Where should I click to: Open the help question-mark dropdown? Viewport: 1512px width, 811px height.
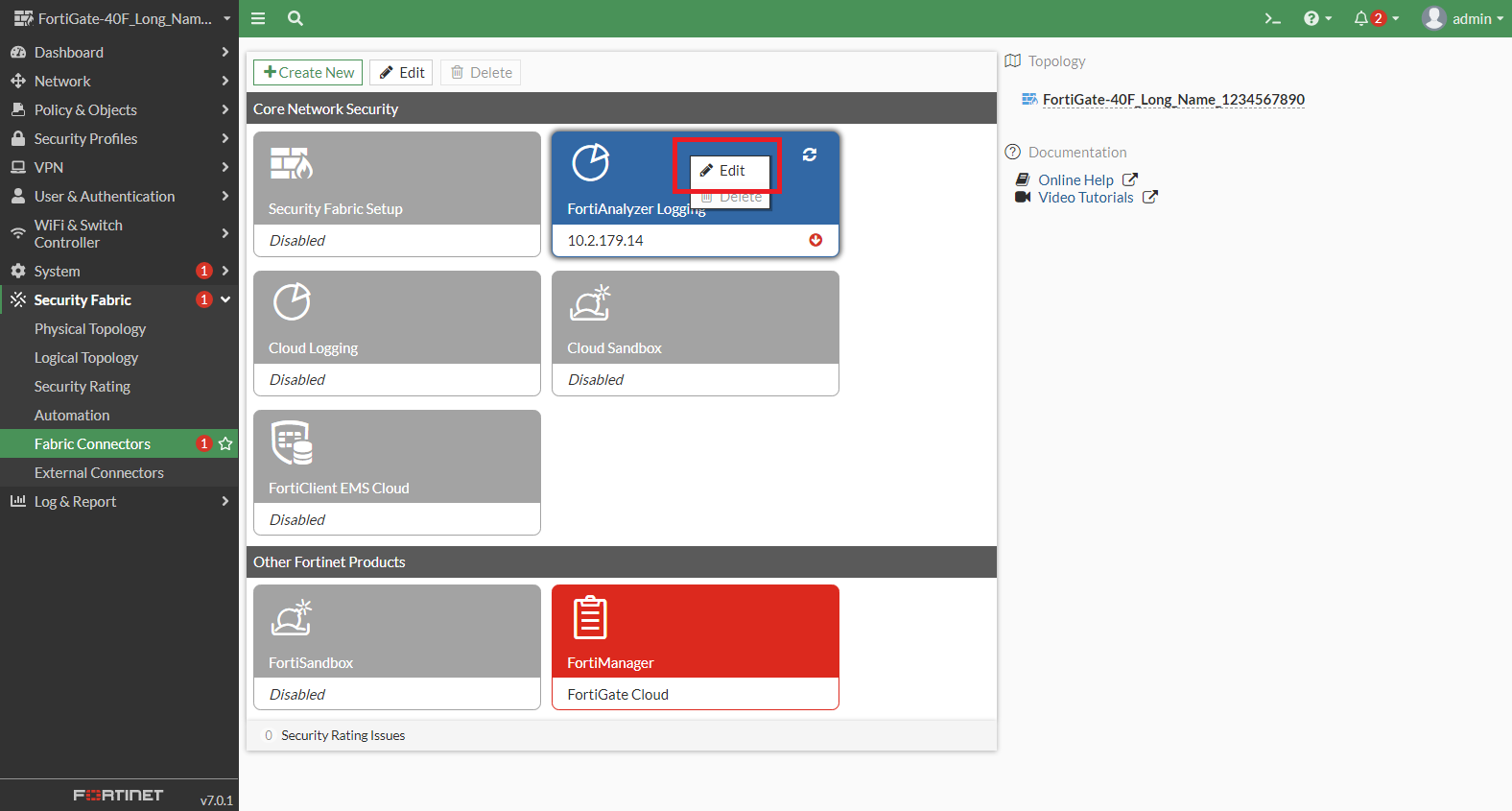point(1317,18)
